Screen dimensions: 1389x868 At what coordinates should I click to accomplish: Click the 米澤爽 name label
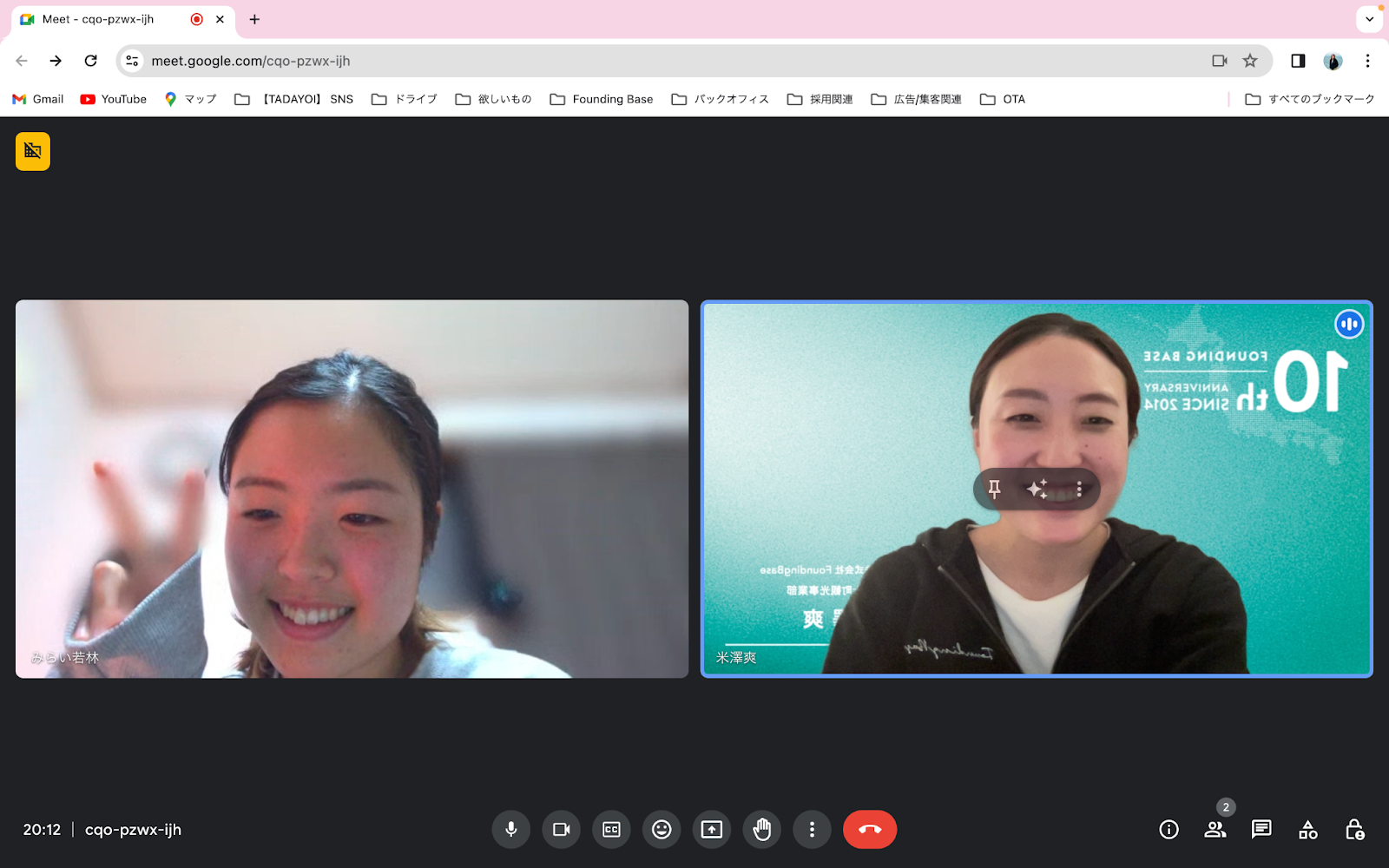coord(736,658)
